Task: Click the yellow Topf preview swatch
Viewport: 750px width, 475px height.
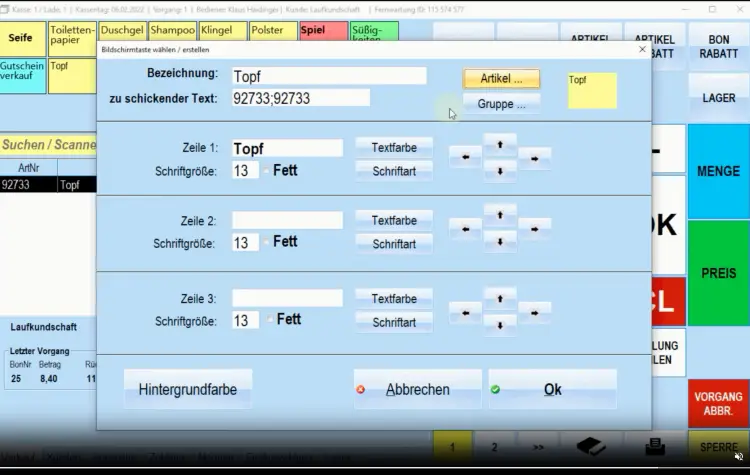Action: (592, 90)
